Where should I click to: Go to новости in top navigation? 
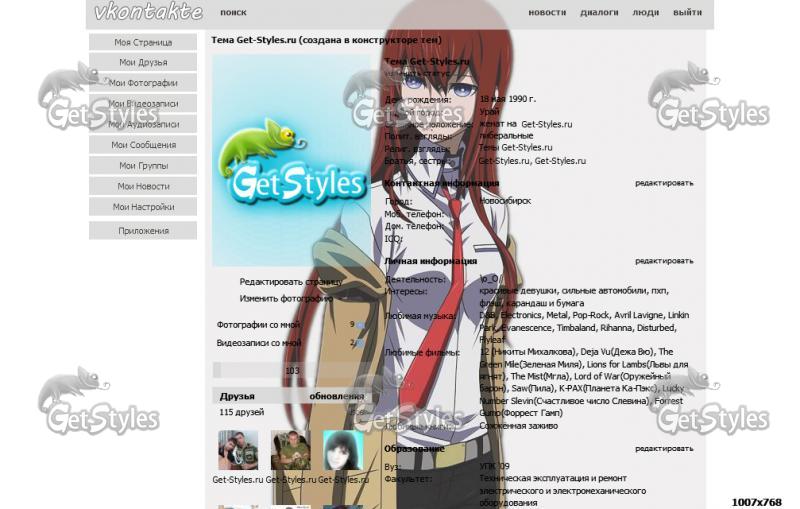pyautogui.click(x=547, y=12)
